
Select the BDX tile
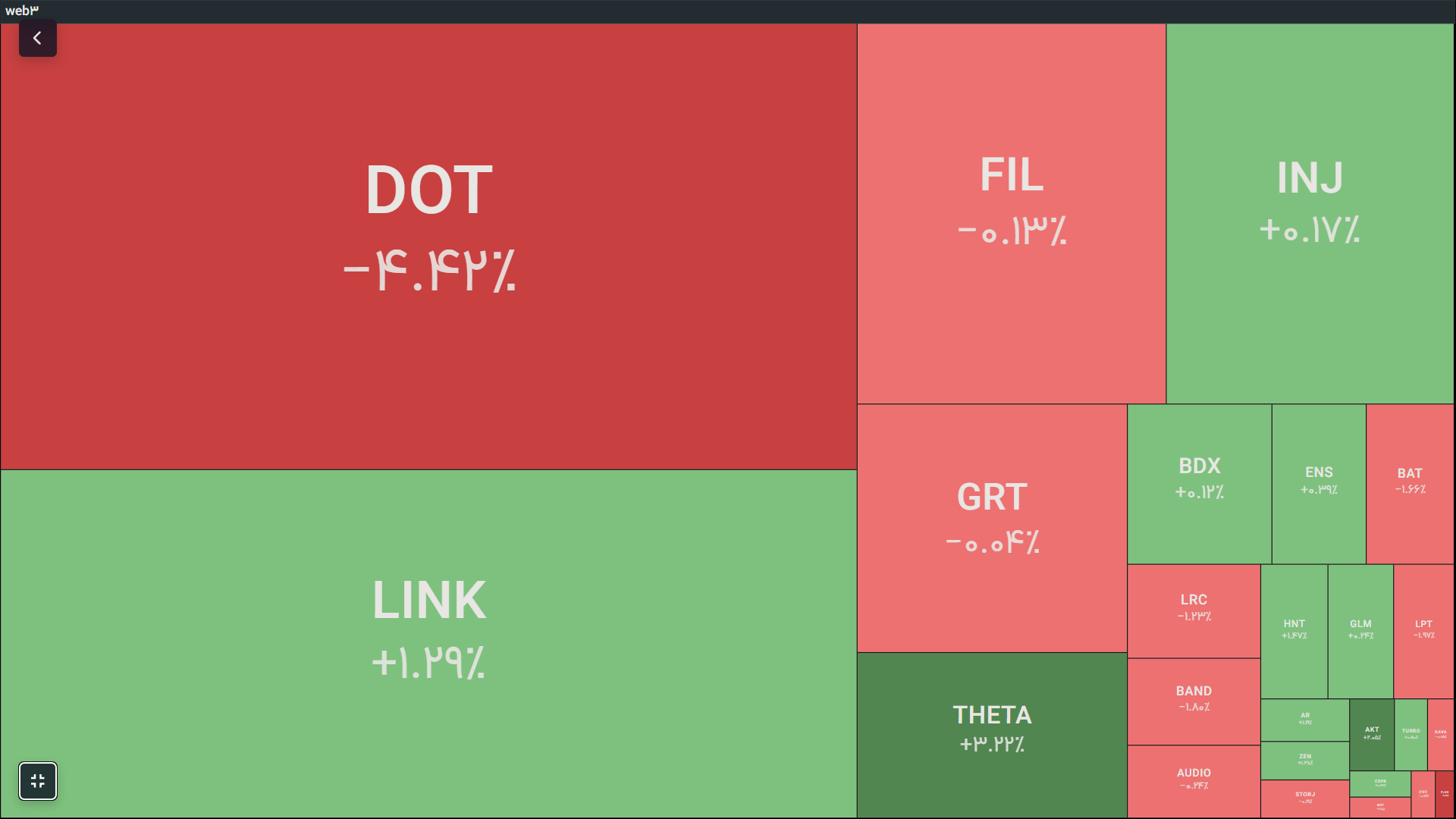coord(1199,485)
